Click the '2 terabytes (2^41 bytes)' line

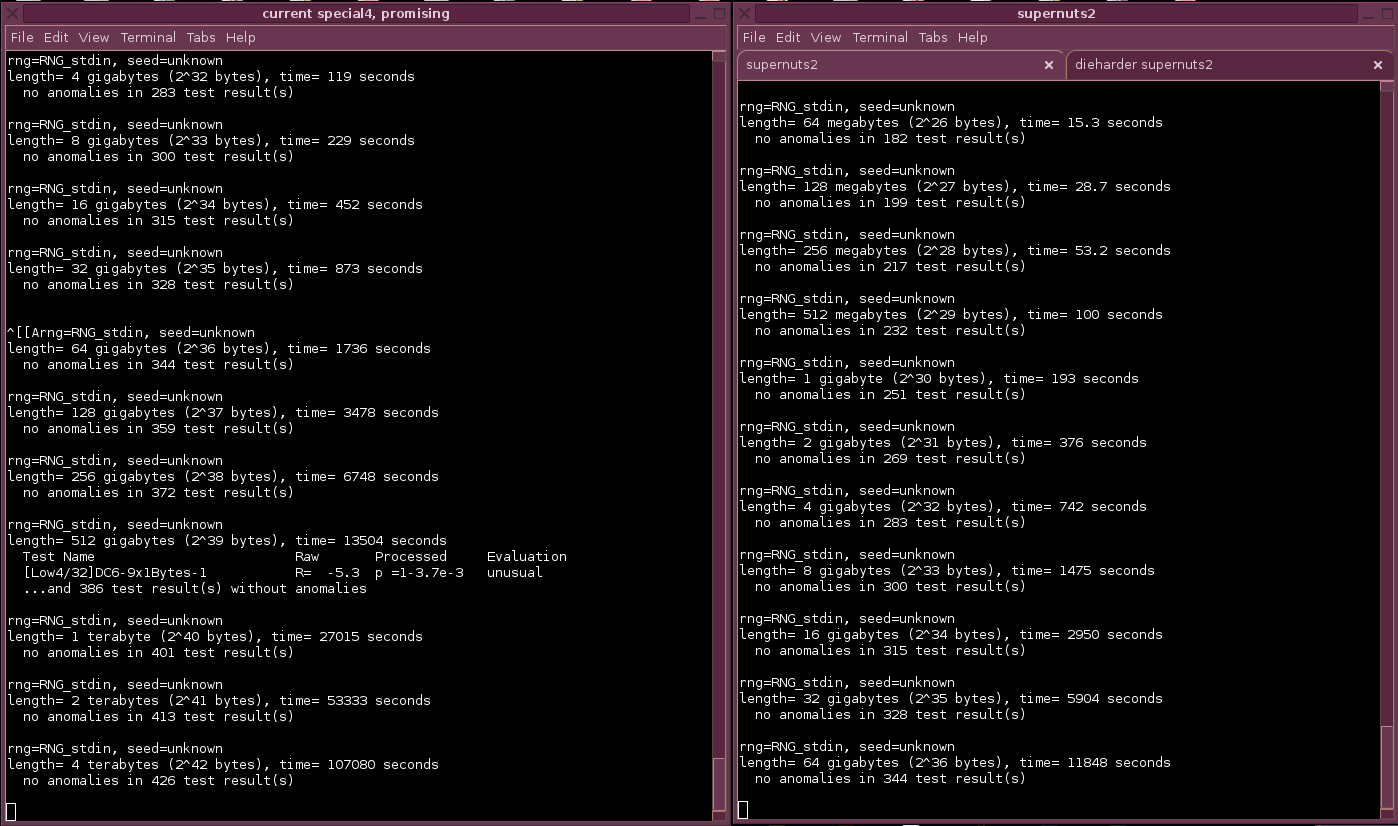(219, 700)
